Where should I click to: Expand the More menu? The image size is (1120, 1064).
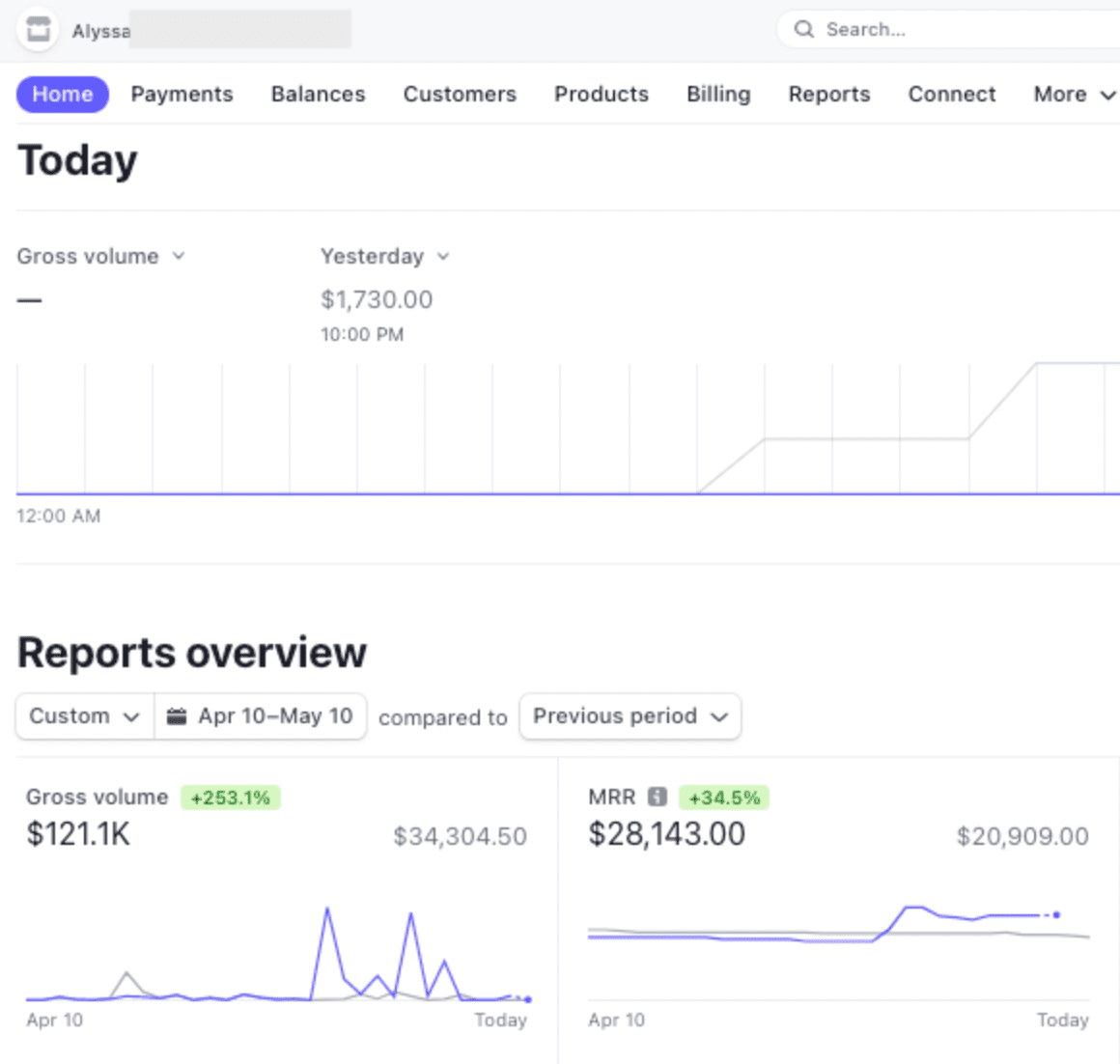click(x=1074, y=95)
